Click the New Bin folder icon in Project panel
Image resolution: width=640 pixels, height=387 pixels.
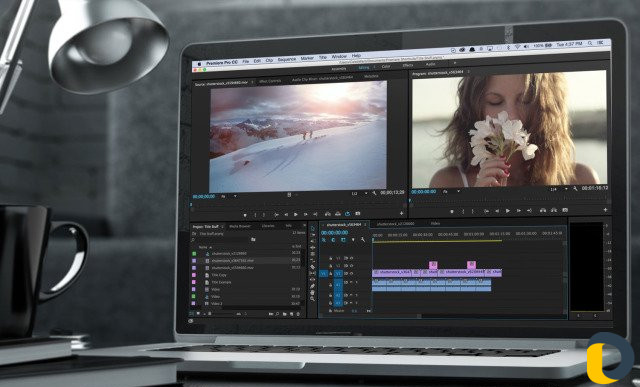pyautogui.click(x=284, y=314)
